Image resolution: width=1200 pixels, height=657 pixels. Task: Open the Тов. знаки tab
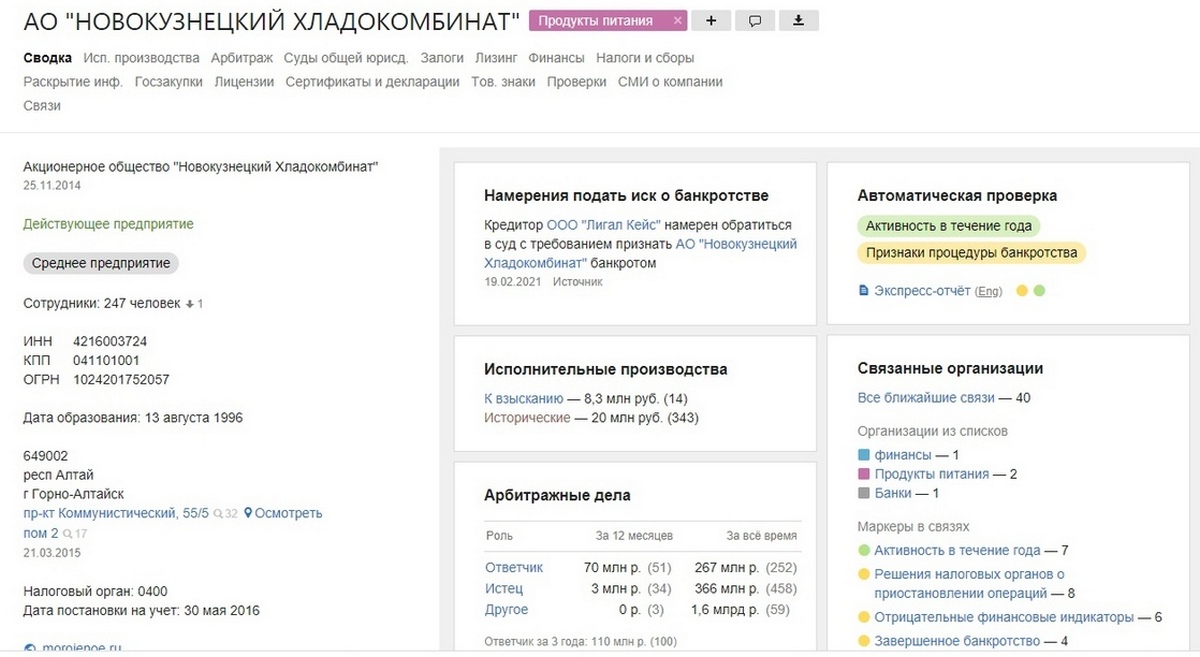[503, 82]
